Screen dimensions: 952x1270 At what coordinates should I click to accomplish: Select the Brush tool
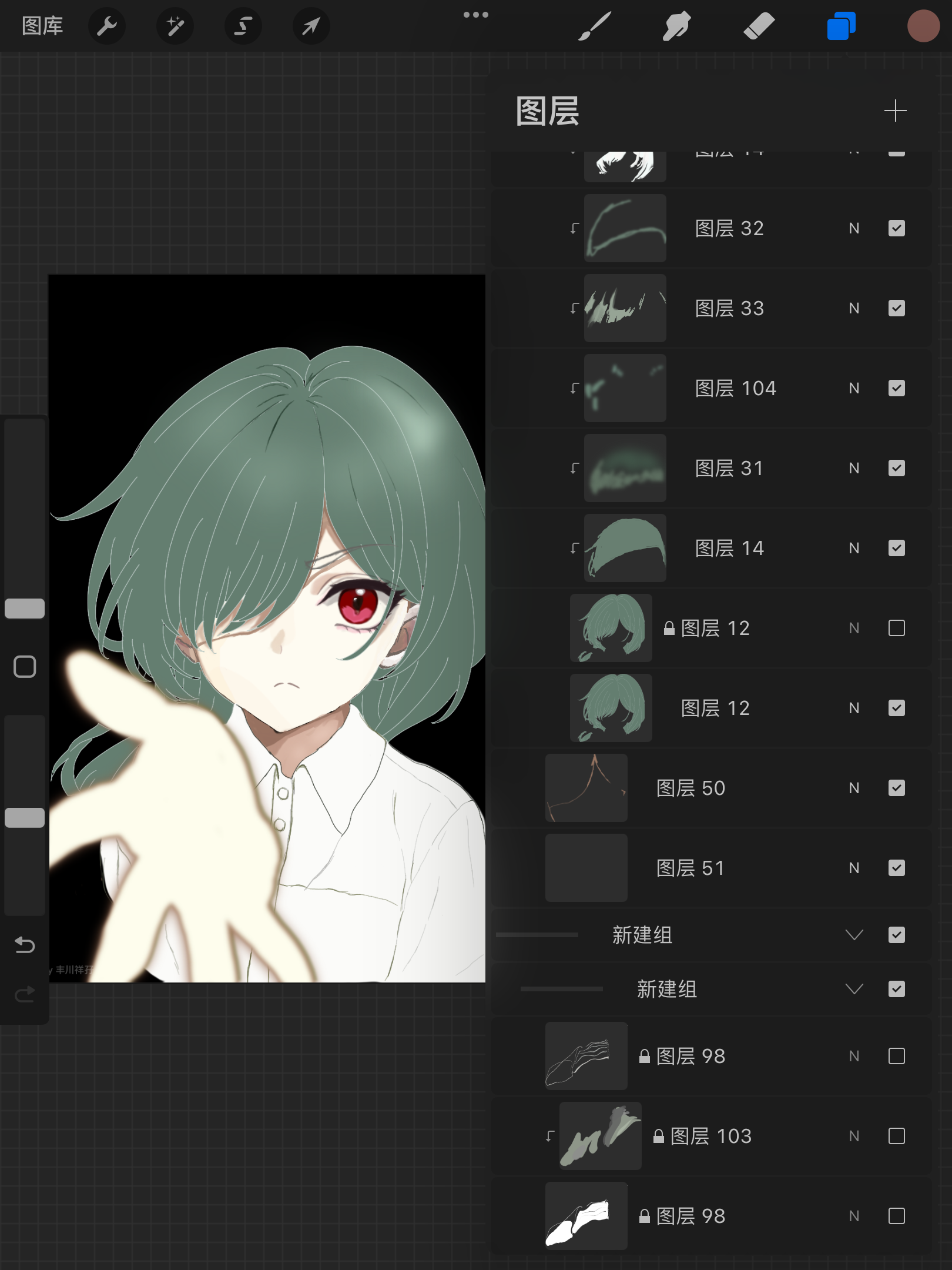pyautogui.click(x=595, y=26)
